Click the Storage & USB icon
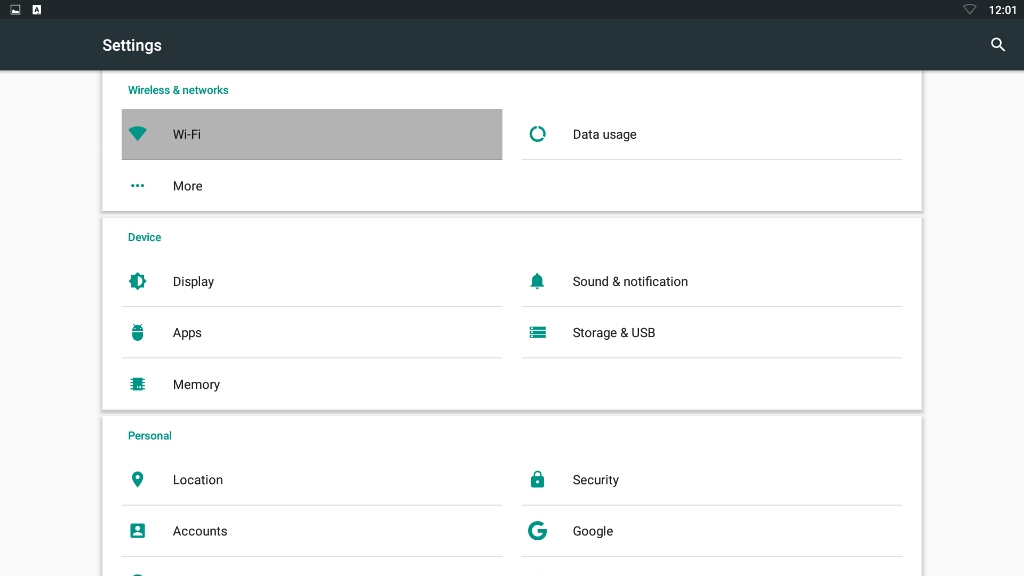1024x576 pixels. 537,333
